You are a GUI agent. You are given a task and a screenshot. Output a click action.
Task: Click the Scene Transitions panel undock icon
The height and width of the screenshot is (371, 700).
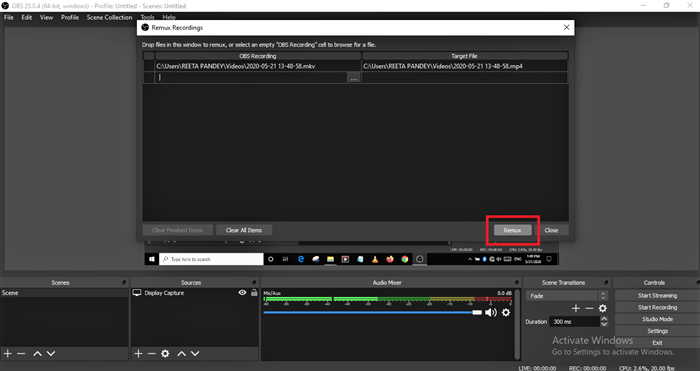click(606, 283)
